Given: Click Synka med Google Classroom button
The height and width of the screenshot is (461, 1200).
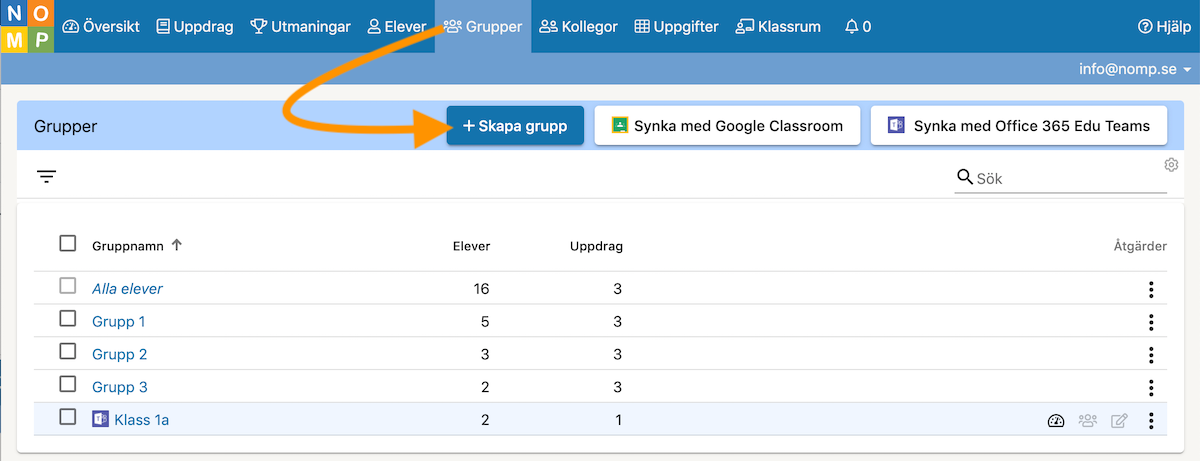Looking at the screenshot, I should (727, 126).
